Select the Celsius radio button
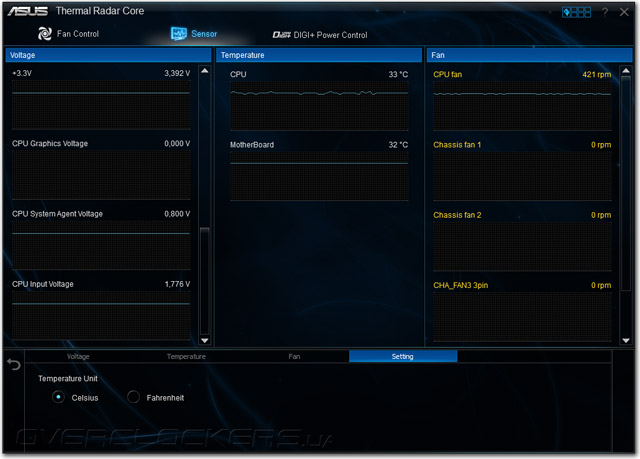Screen dimensions: 640x459 [58, 397]
